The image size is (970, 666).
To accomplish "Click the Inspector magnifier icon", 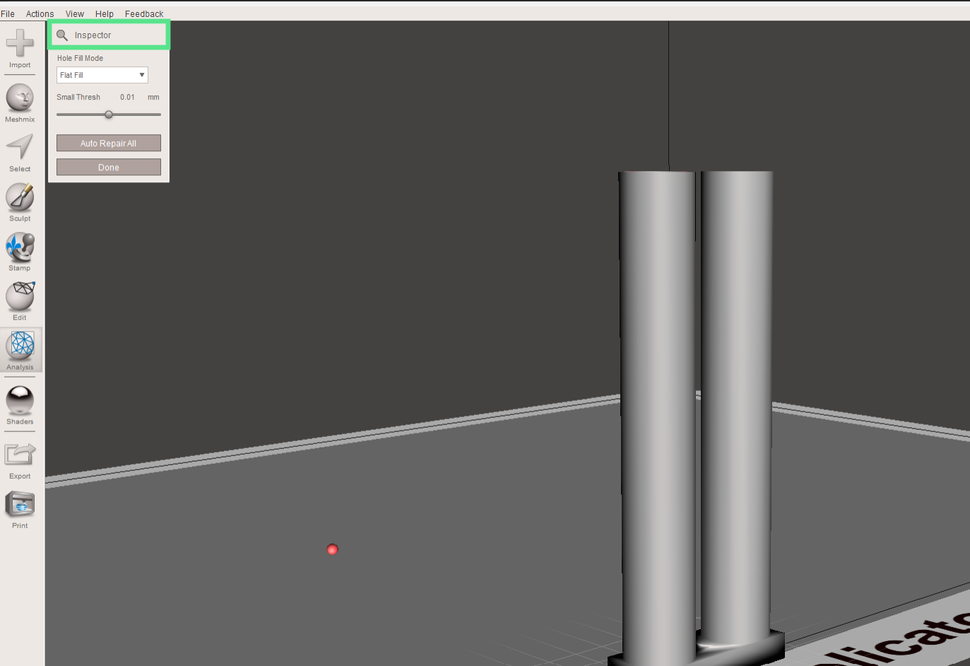I will pos(64,33).
